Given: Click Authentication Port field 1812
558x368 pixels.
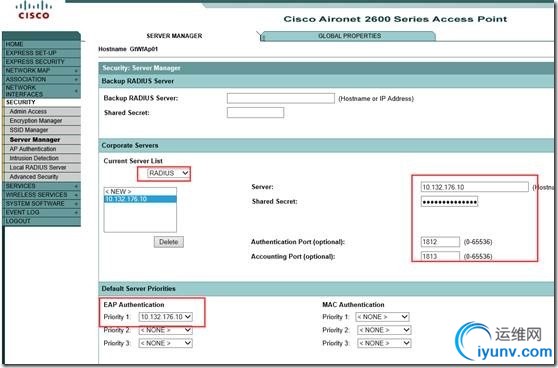Looking at the screenshot, I should [x=440, y=242].
